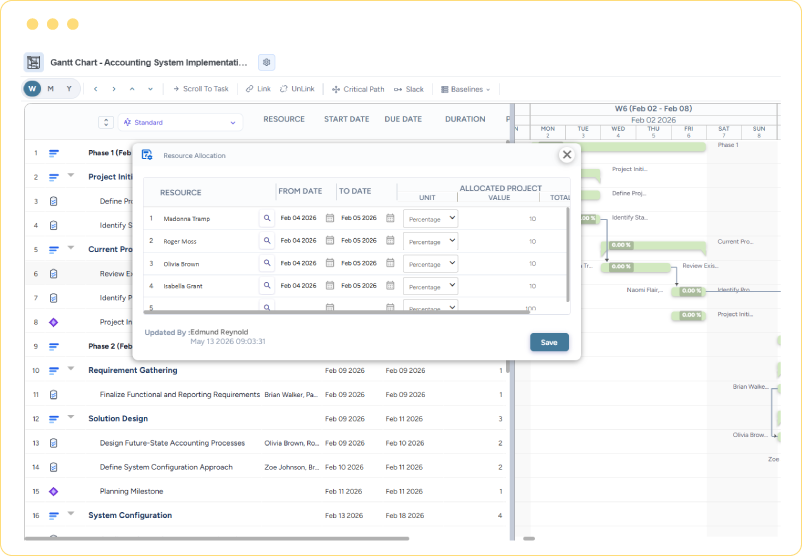Open From Date calendar for Roger Moss
802x556 pixels.
[330, 240]
